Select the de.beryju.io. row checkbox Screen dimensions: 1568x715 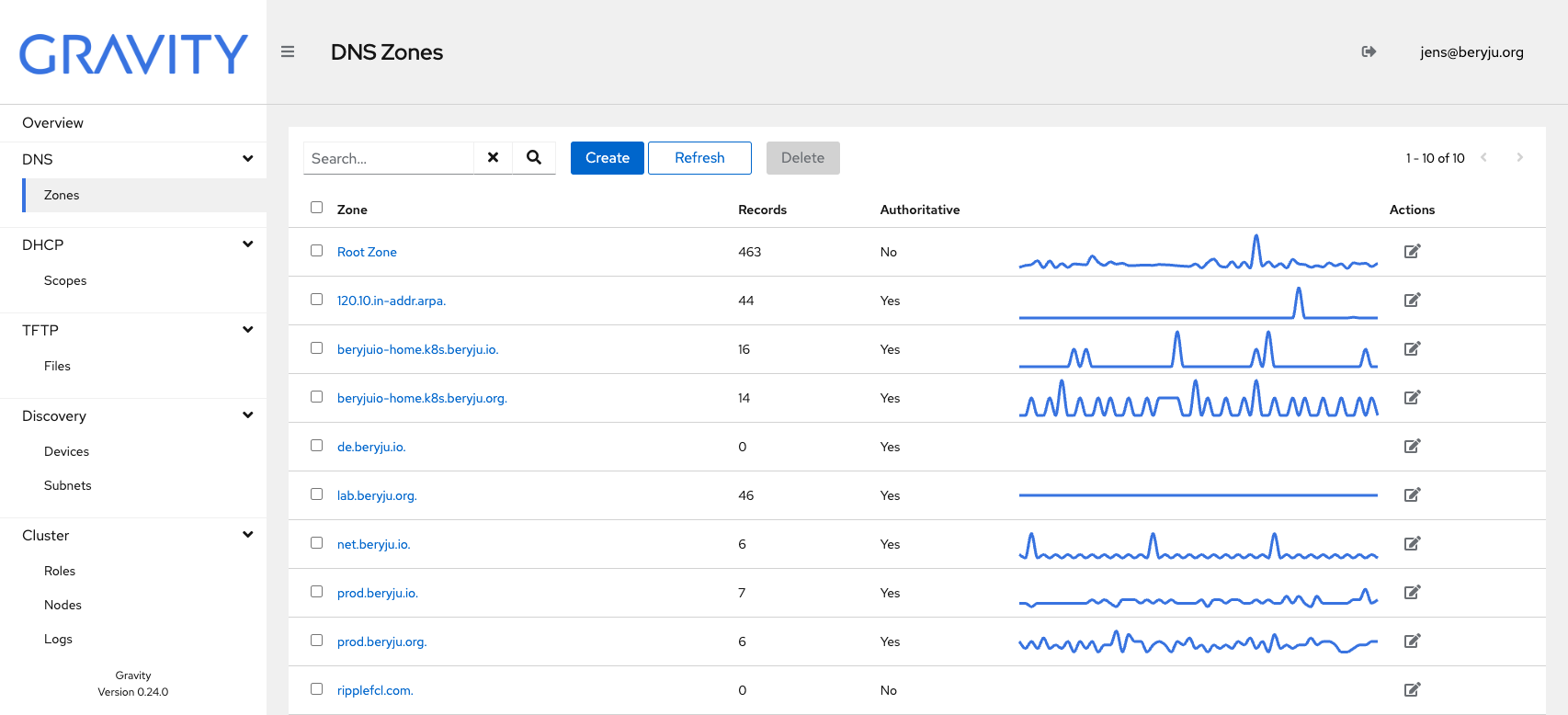click(x=316, y=445)
